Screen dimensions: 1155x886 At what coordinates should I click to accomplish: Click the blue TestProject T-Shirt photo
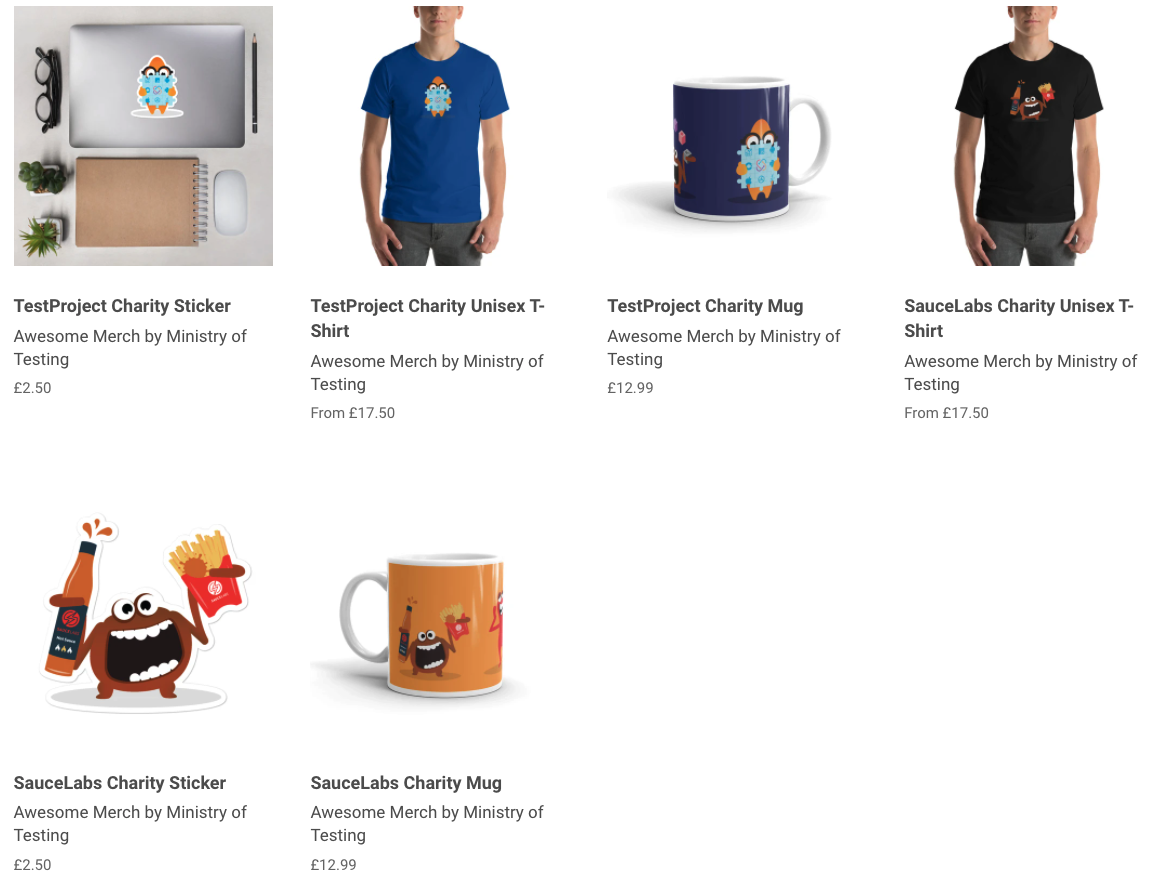point(440,136)
